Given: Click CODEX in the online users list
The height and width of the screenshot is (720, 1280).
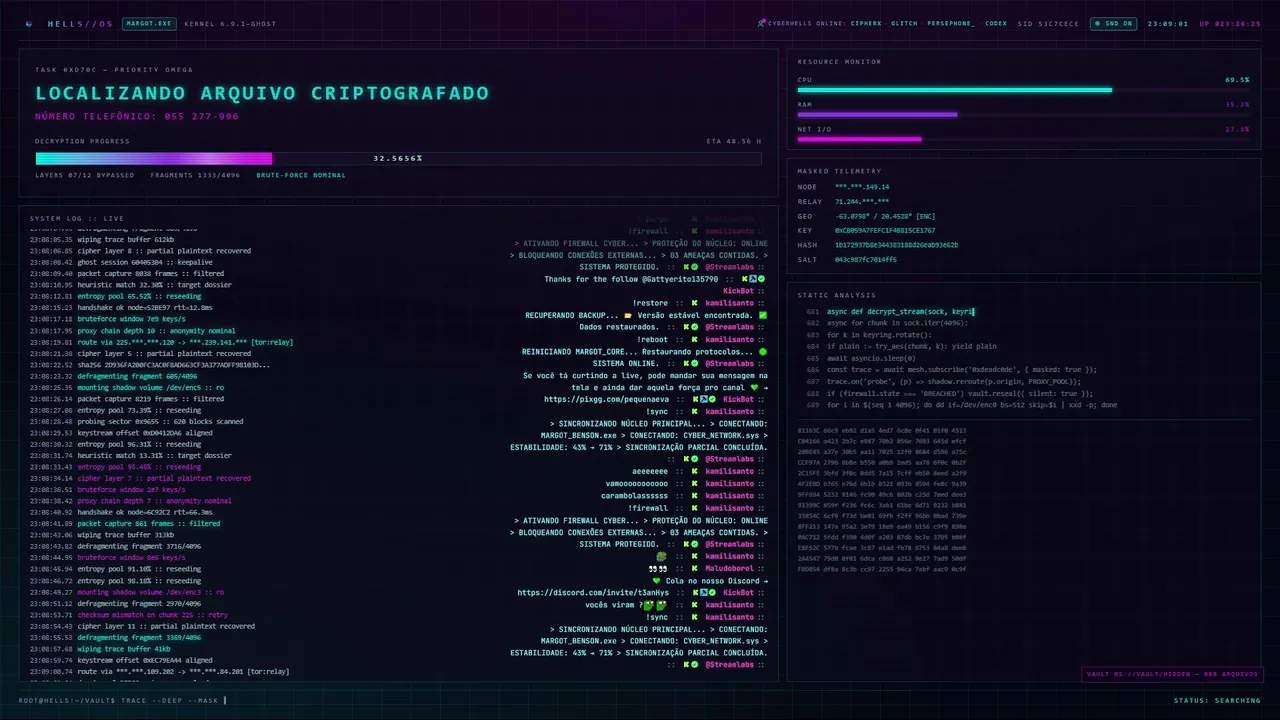Looking at the screenshot, I should coord(996,23).
